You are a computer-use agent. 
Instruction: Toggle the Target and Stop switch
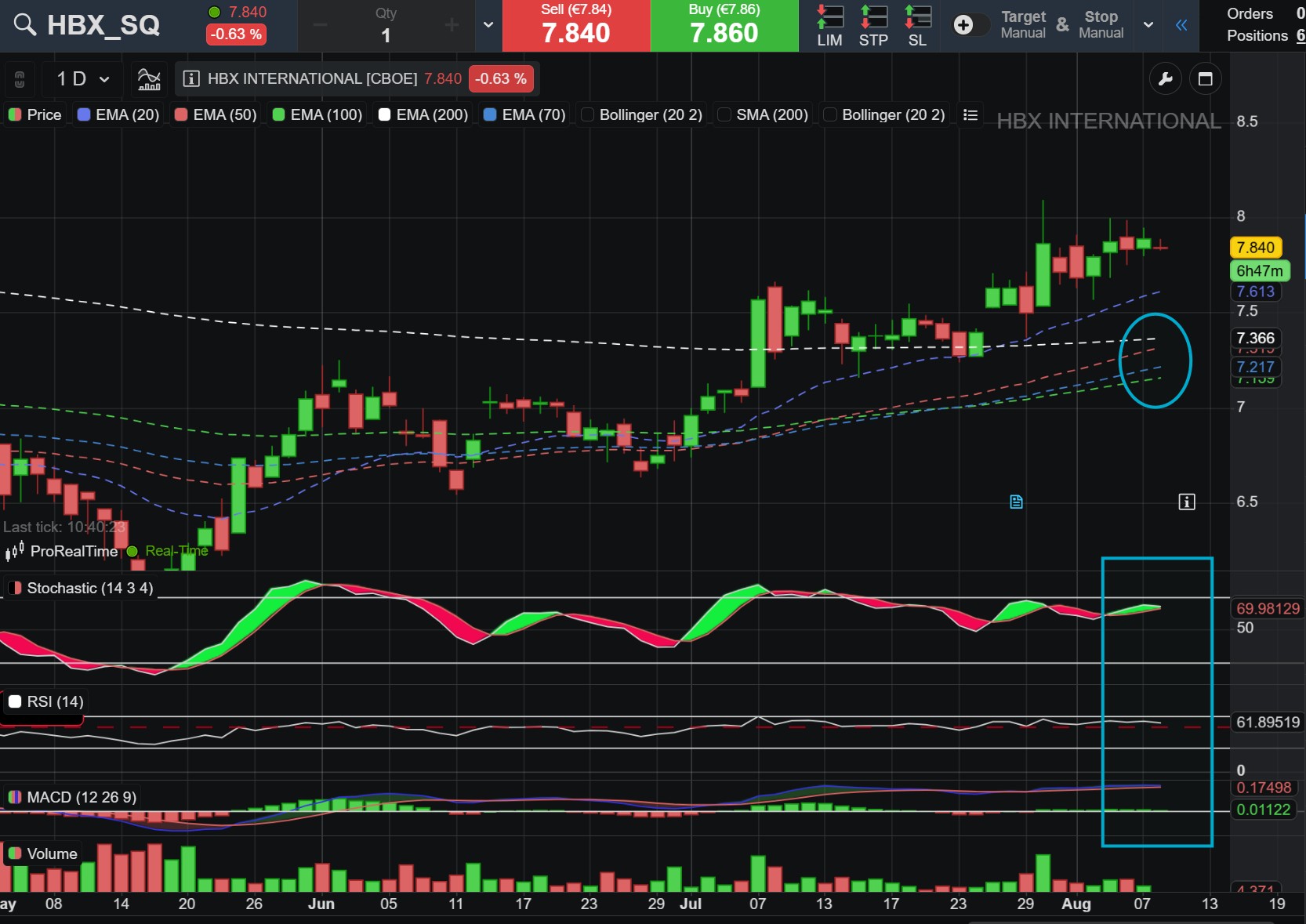(x=970, y=25)
